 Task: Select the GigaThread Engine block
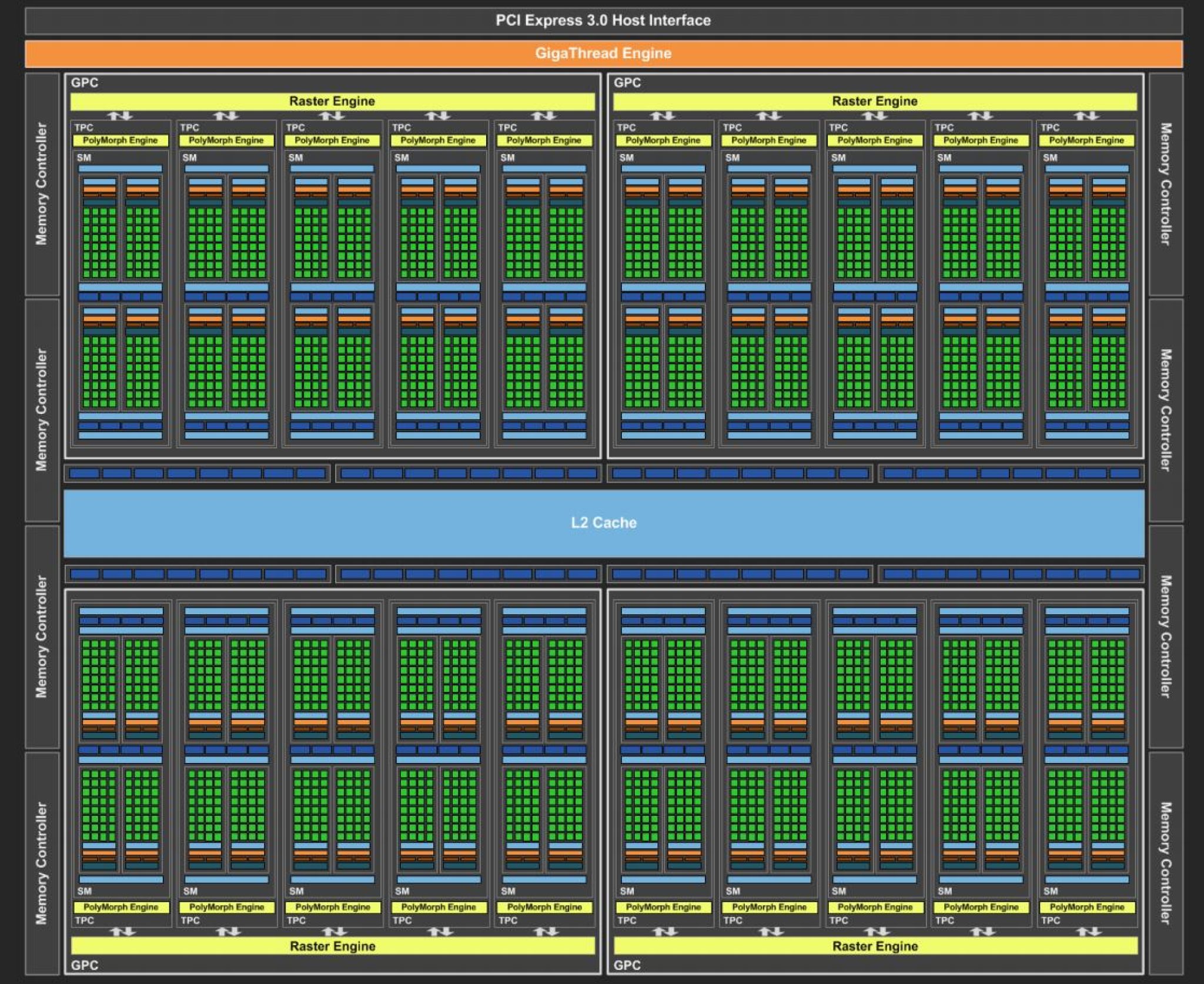tap(602, 53)
